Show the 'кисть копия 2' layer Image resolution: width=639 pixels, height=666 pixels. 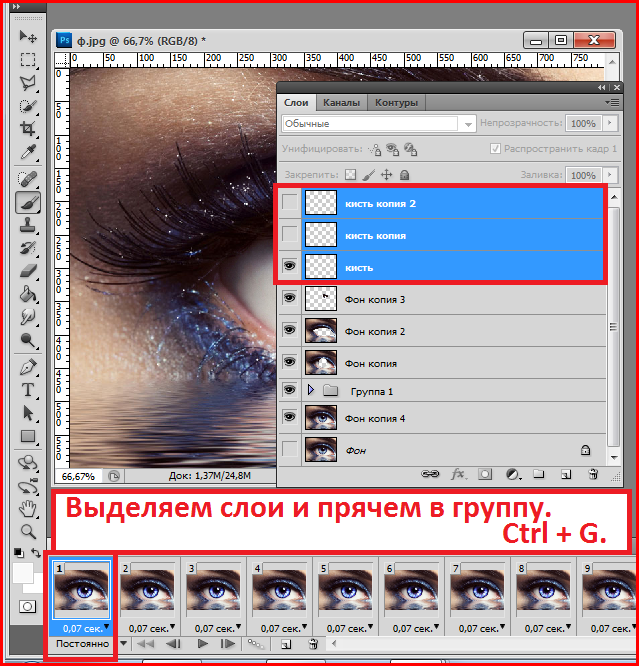290,203
